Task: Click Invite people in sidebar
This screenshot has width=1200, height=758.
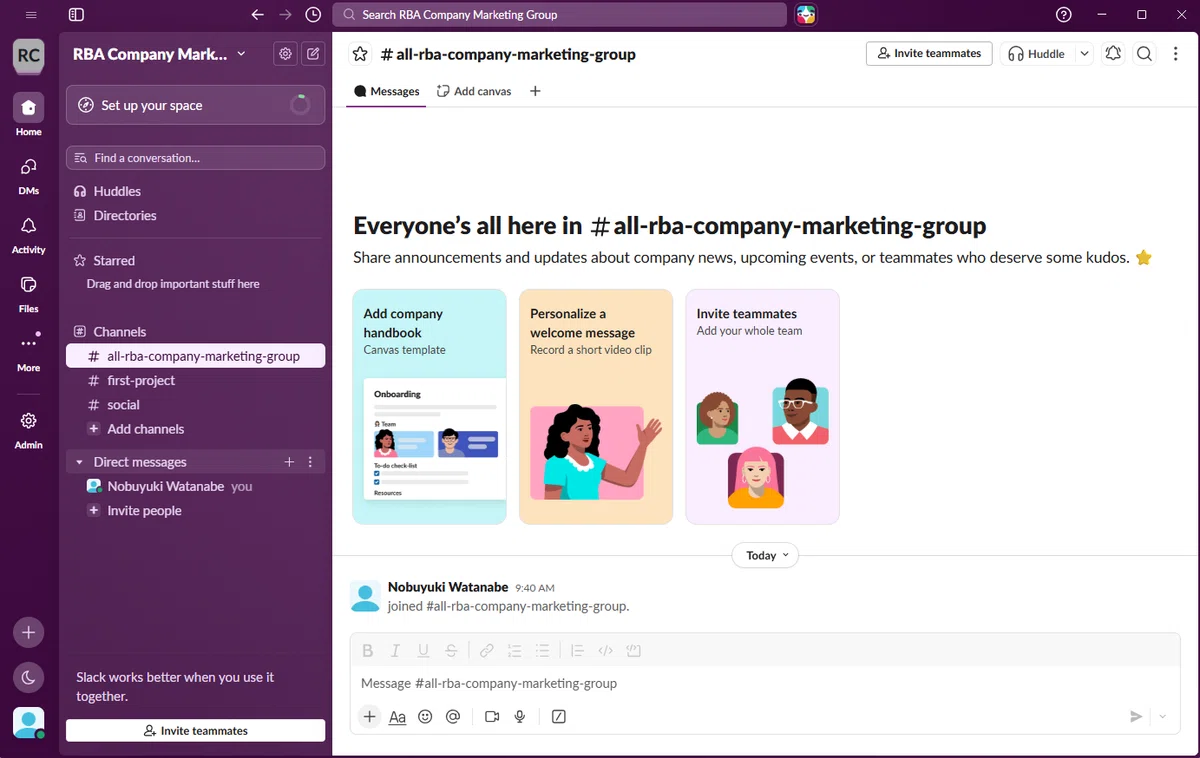Action: pyautogui.click(x=195, y=510)
